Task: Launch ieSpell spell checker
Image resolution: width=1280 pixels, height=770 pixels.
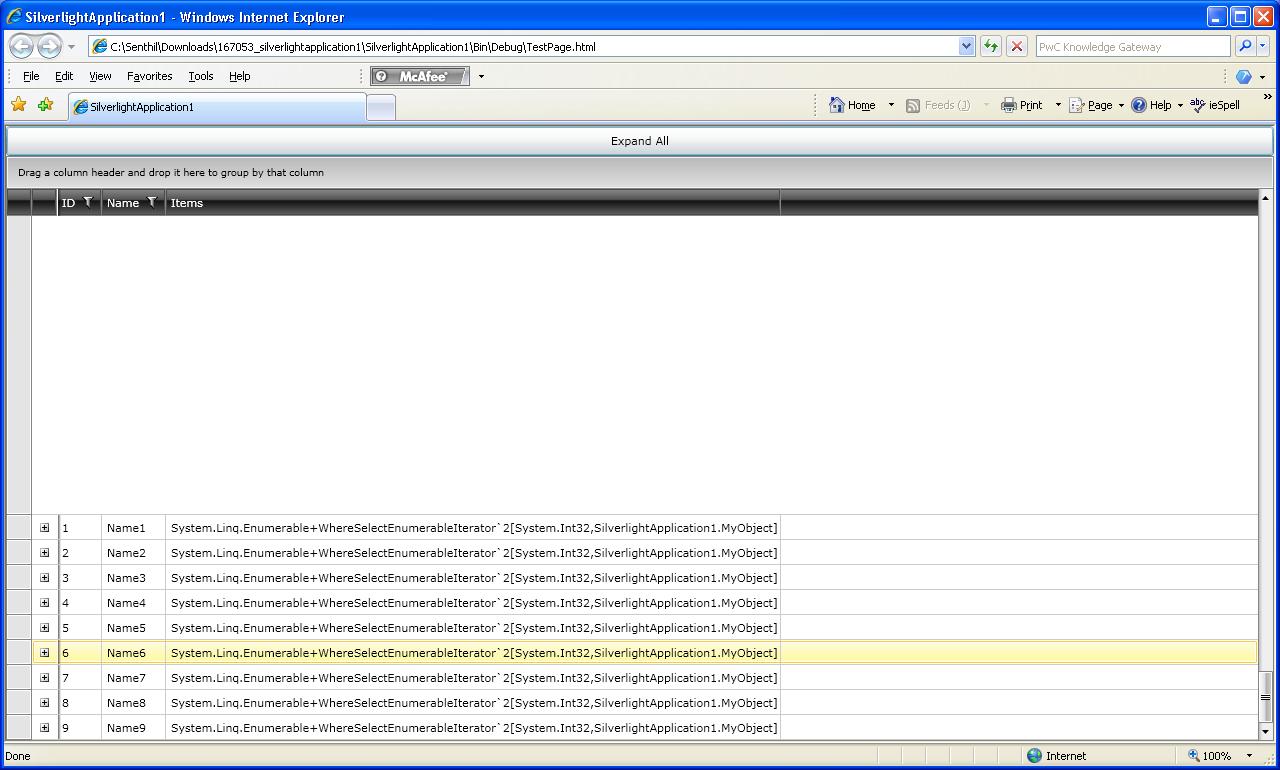Action: click(x=1215, y=105)
